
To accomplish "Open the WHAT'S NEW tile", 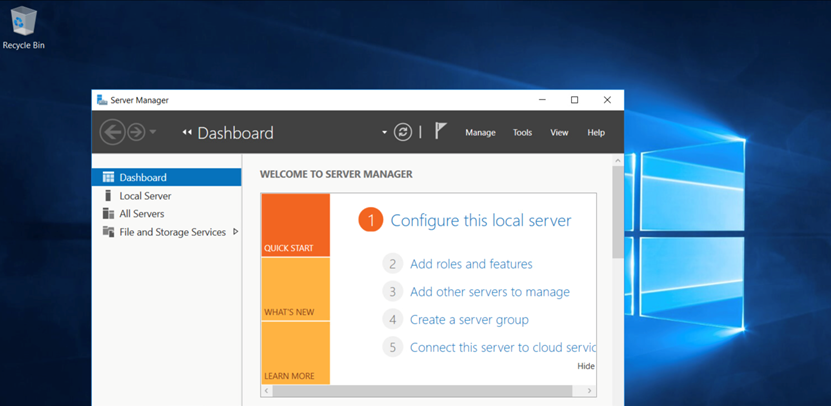I will tap(296, 289).
